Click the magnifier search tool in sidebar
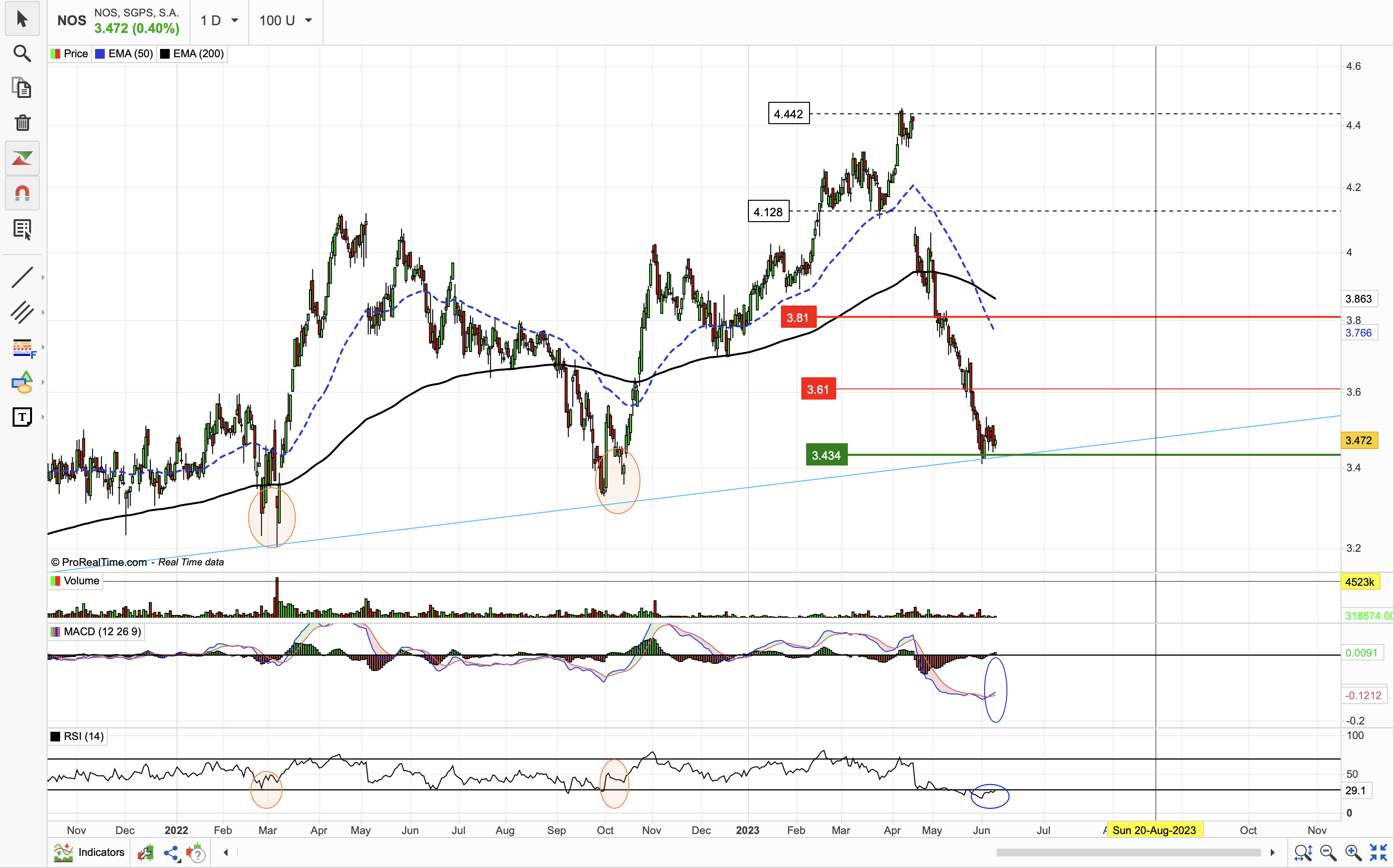 coord(22,53)
